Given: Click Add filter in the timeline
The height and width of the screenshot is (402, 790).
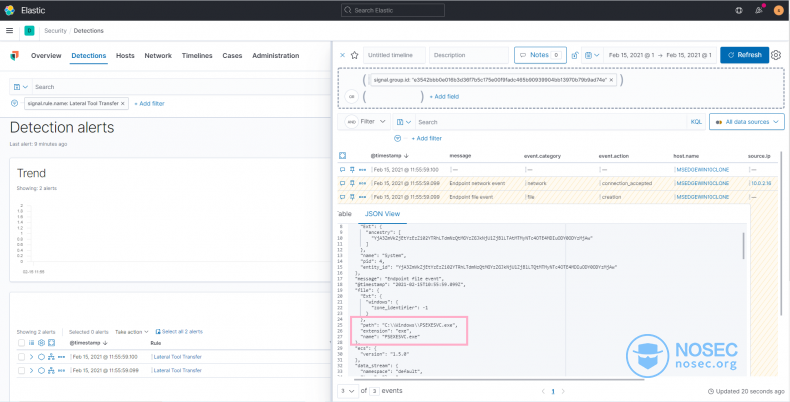Looking at the screenshot, I should click(427, 138).
